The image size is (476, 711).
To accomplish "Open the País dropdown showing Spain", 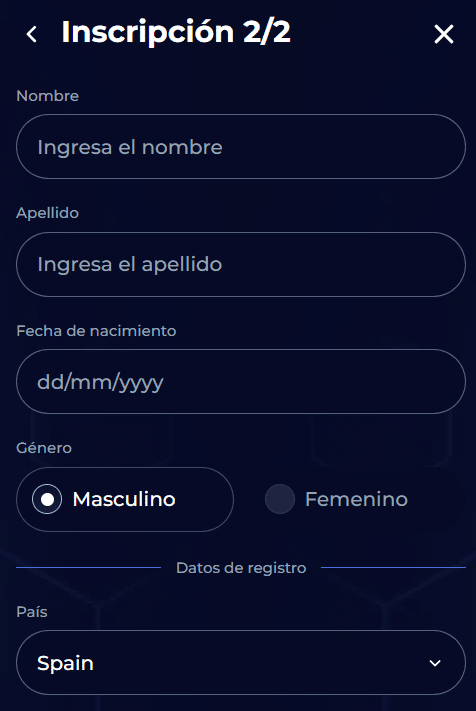I will pyautogui.click(x=241, y=662).
